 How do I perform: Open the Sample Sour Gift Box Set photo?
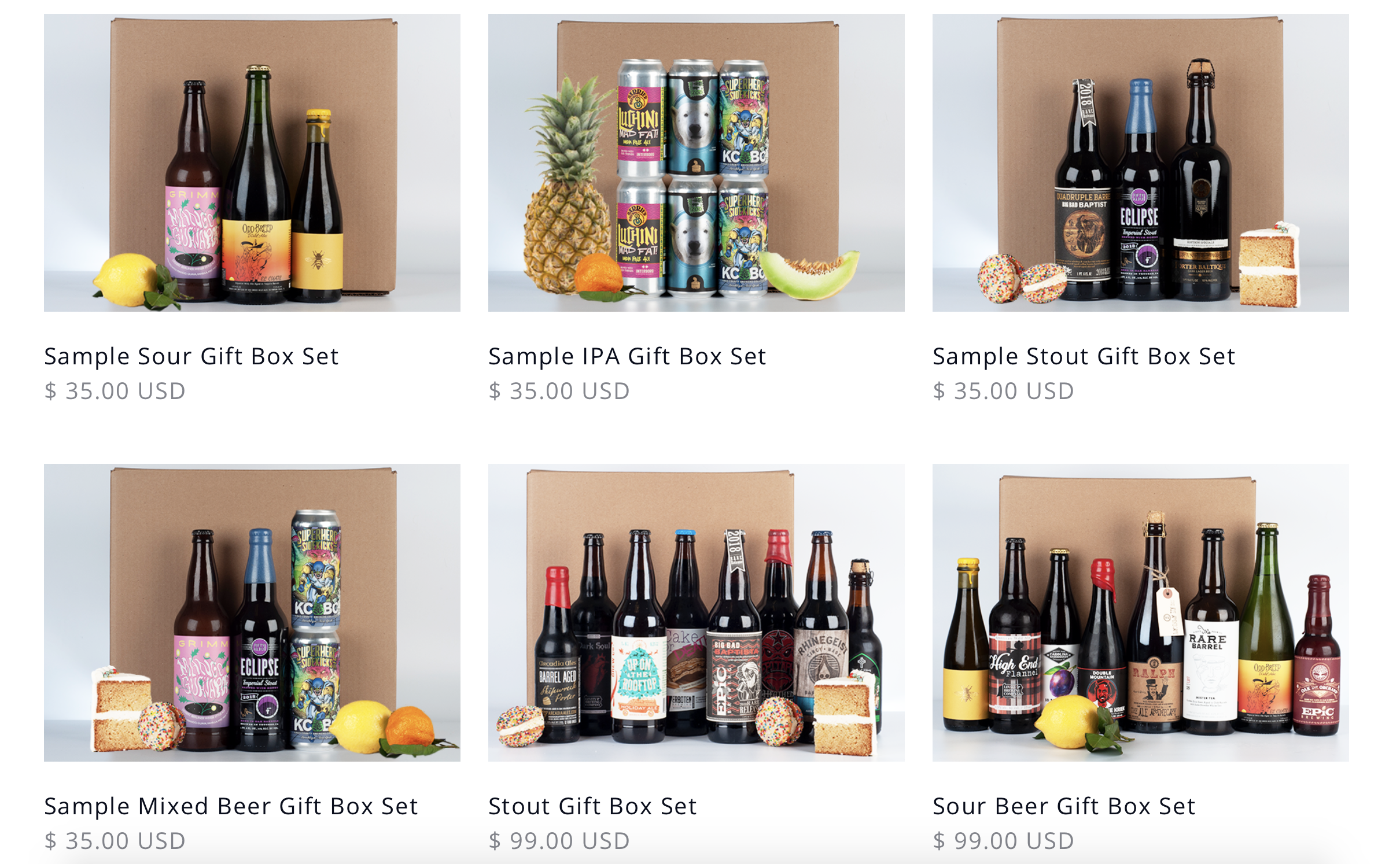coord(252,163)
